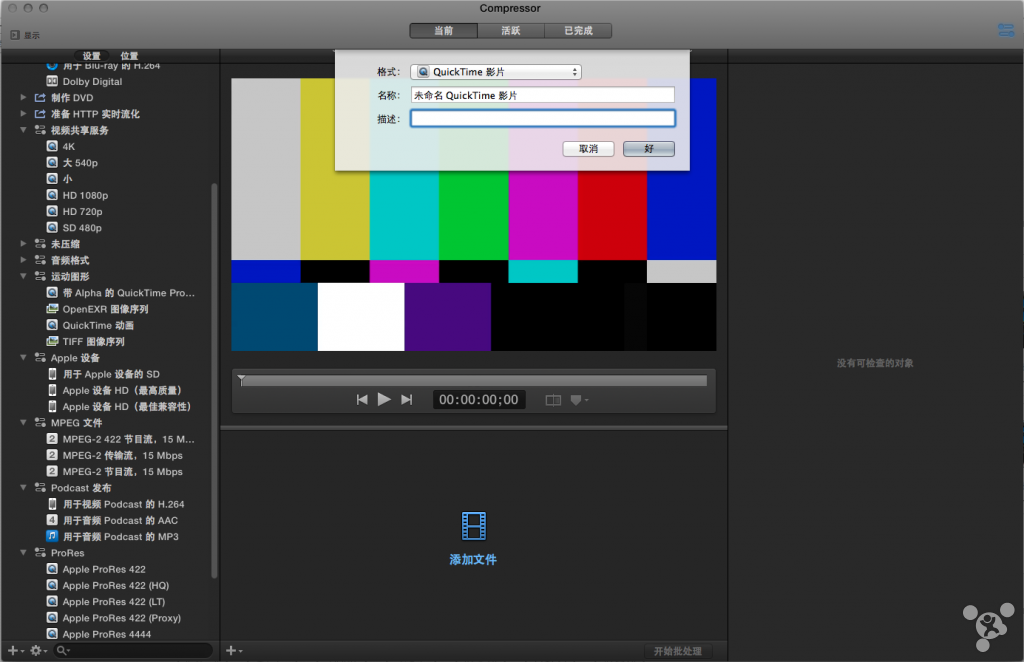Click the 描述 text field in the dialog
This screenshot has height=662, width=1024.
click(x=542, y=118)
